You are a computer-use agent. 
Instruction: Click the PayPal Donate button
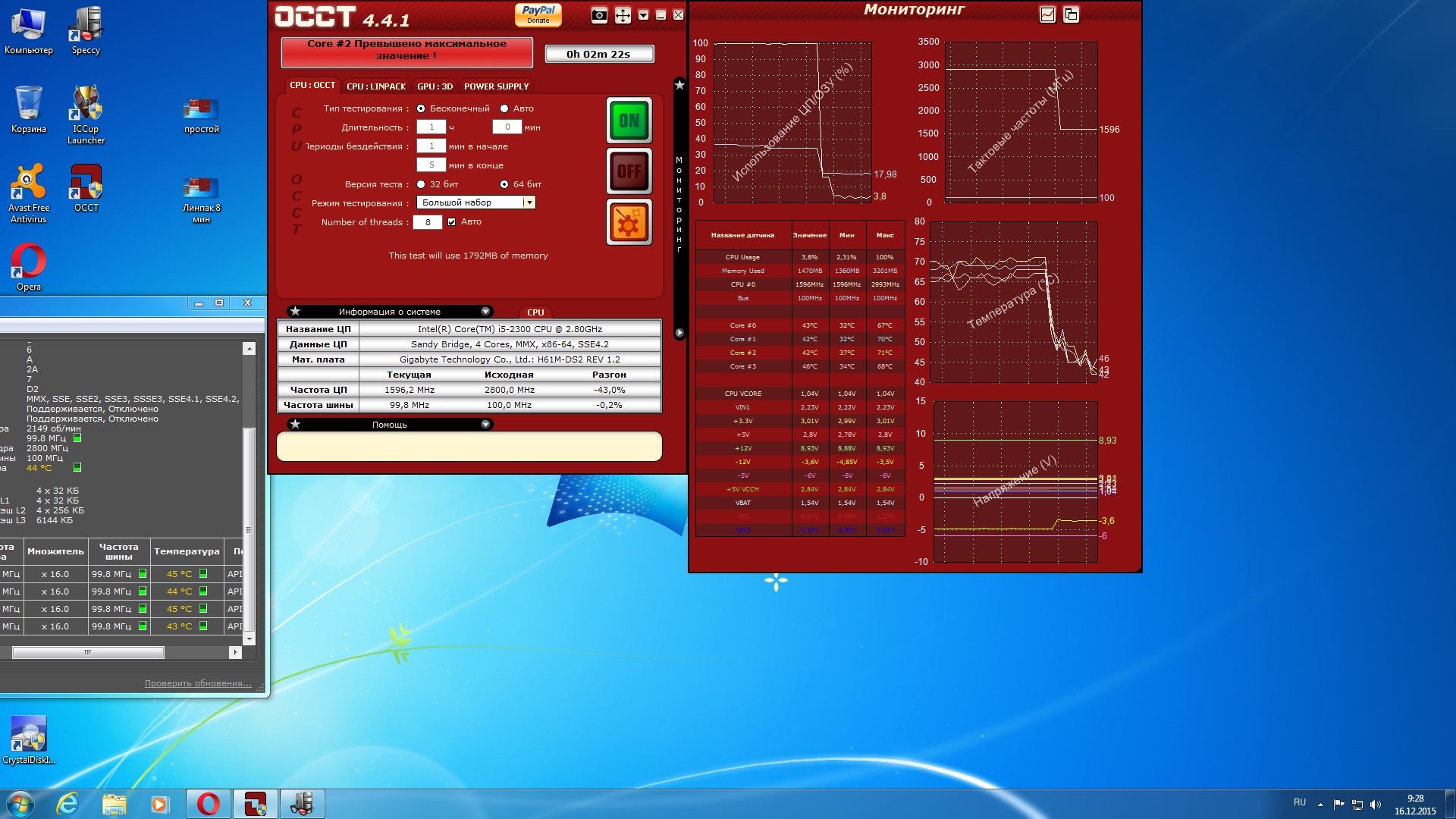tap(538, 14)
